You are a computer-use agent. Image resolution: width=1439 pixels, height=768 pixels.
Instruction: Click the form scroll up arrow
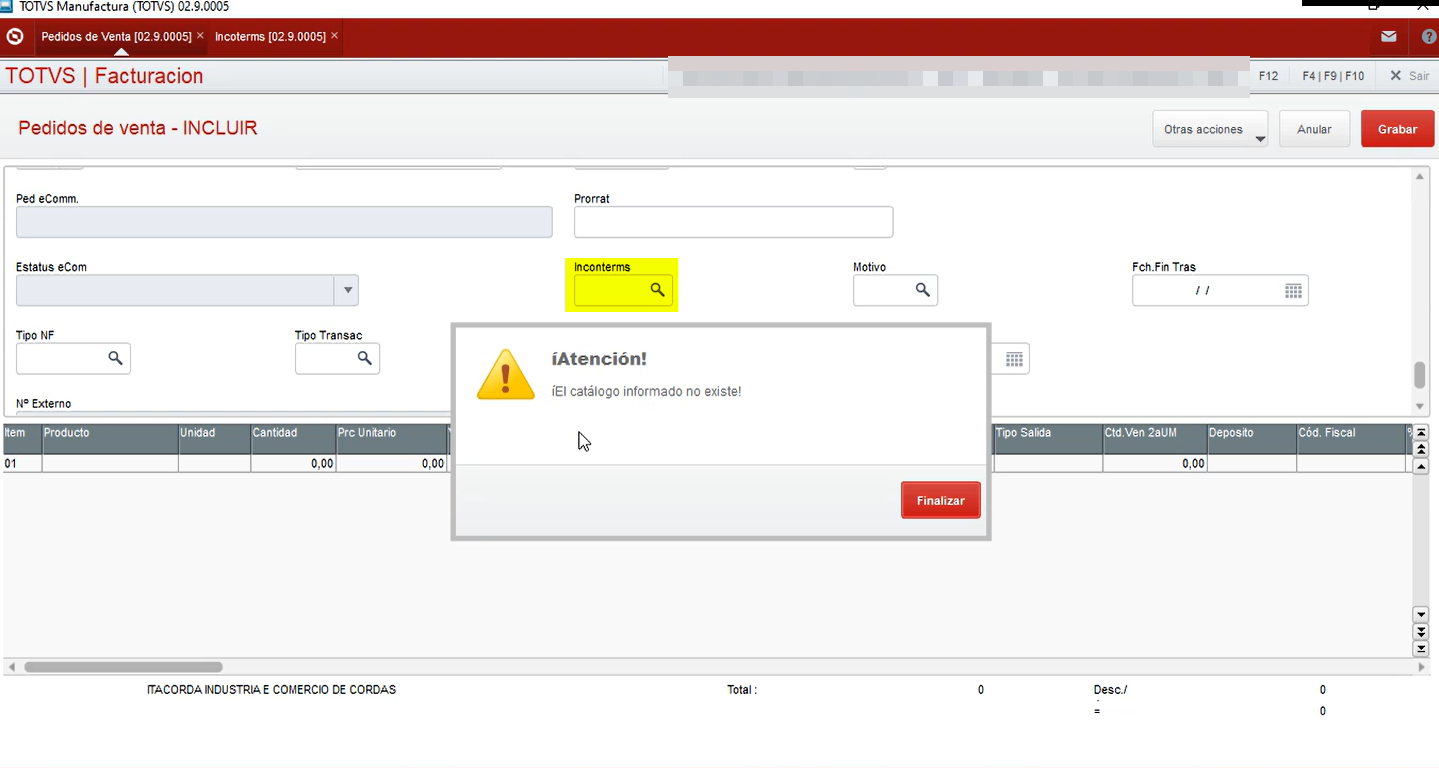(x=1420, y=177)
